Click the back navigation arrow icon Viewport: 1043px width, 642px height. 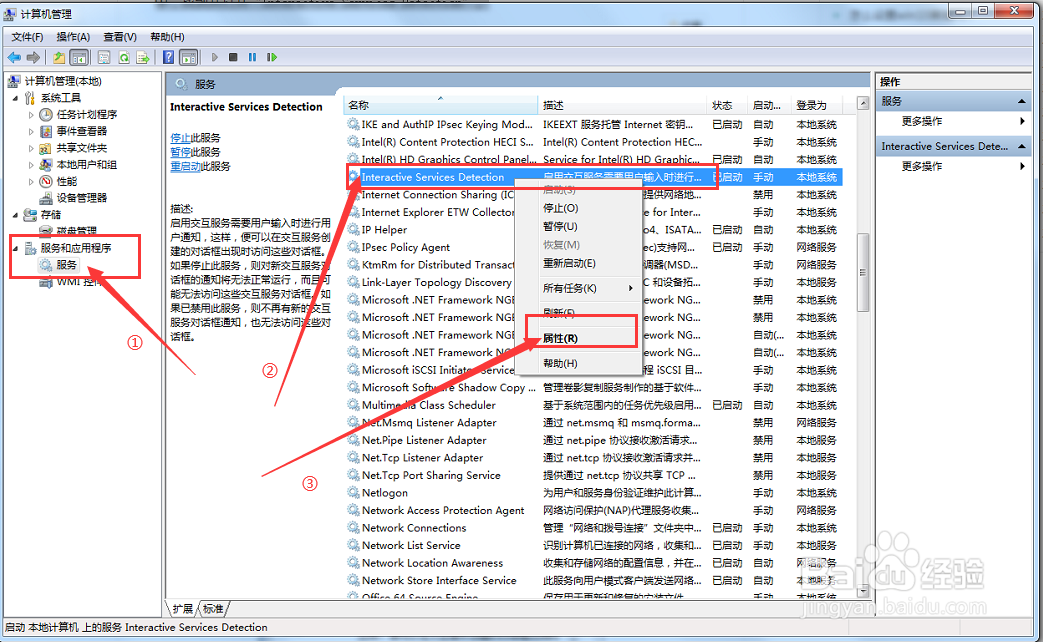click(14, 57)
